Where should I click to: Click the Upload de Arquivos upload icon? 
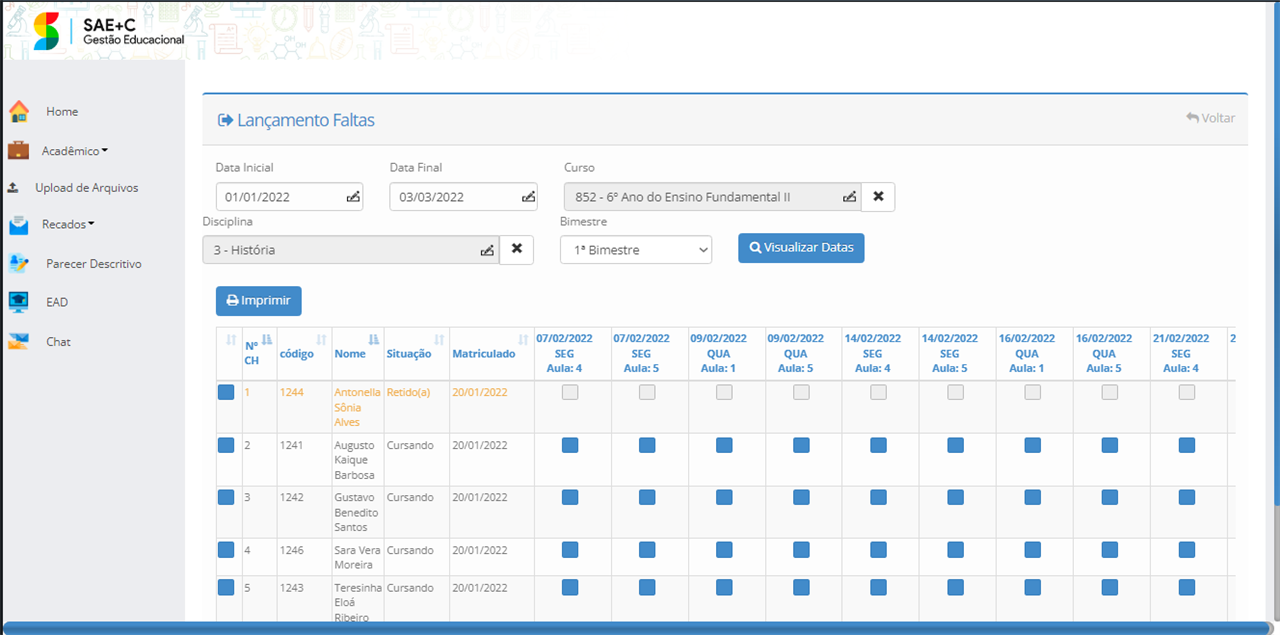click(x=13, y=188)
